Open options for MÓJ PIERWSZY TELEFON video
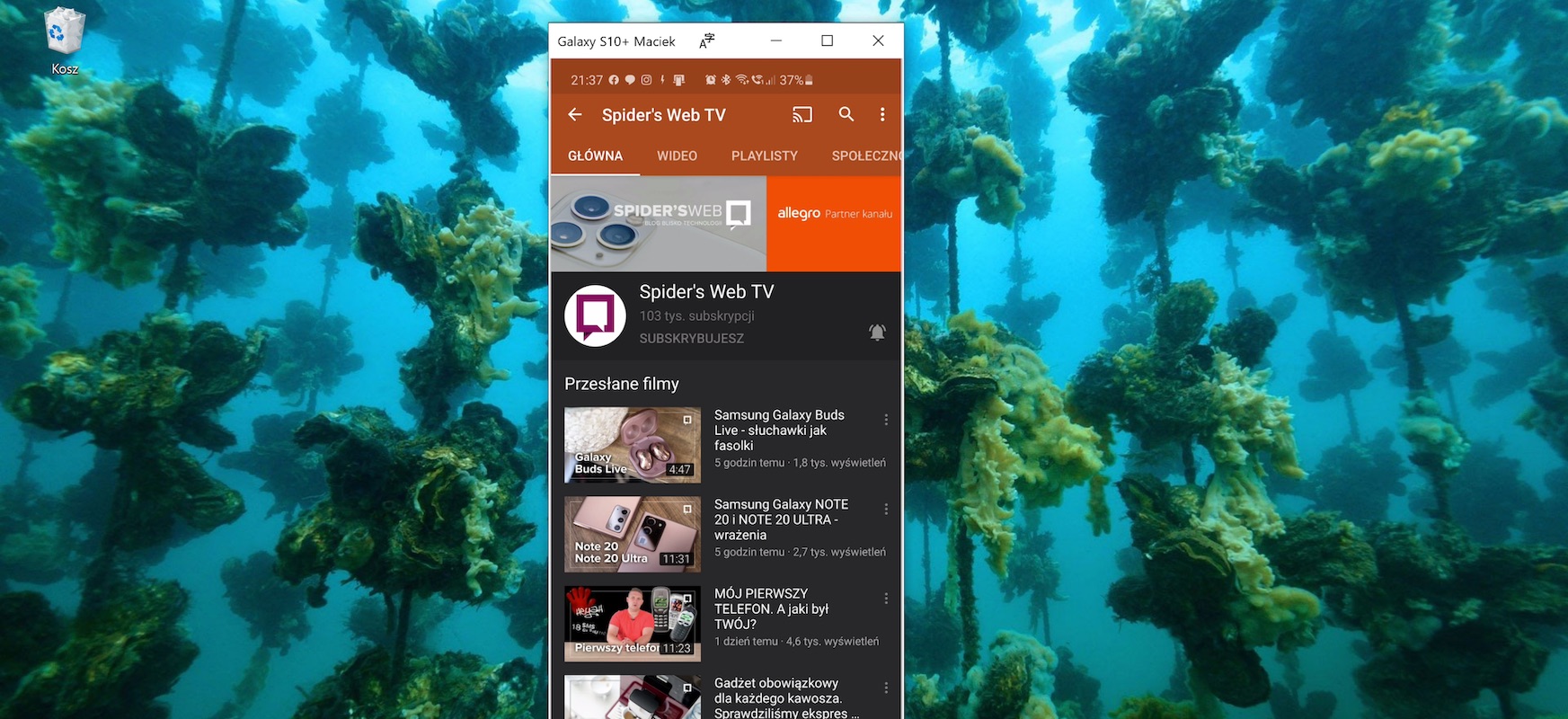This screenshot has height=719, width=1568. (886, 599)
